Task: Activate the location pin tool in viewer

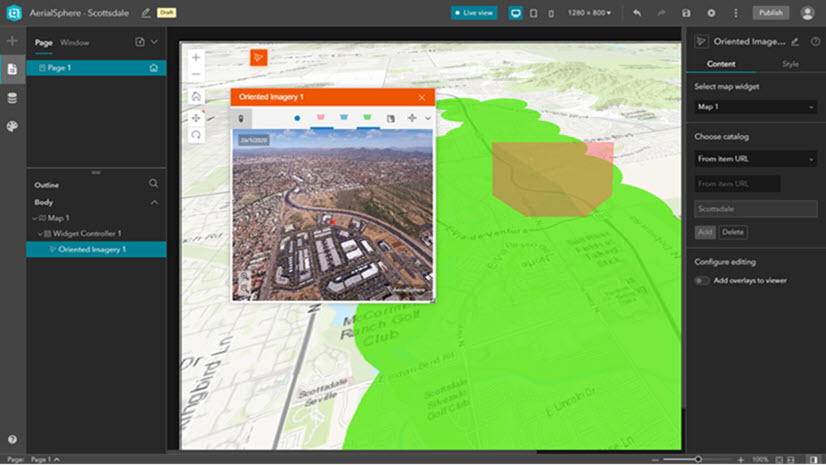Action: 241,118
